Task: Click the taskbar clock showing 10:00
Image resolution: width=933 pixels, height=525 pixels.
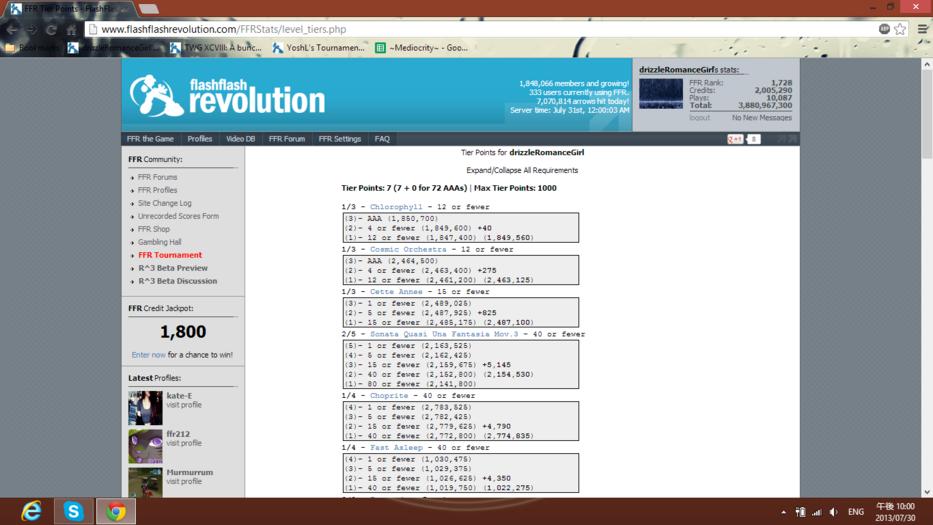Action: click(895, 512)
